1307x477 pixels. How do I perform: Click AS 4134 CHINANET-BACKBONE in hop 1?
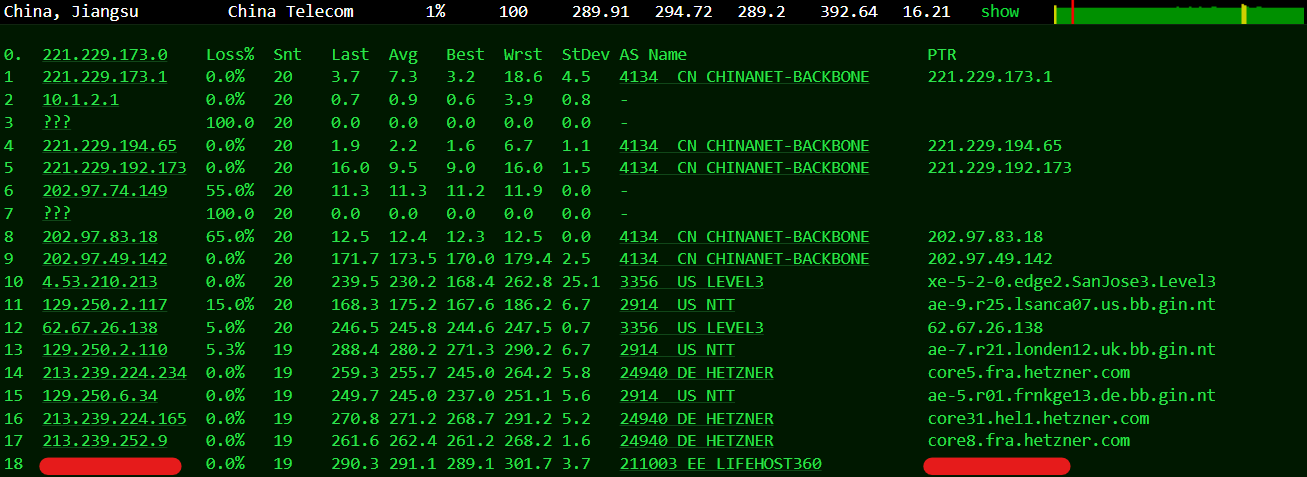click(x=744, y=77)
